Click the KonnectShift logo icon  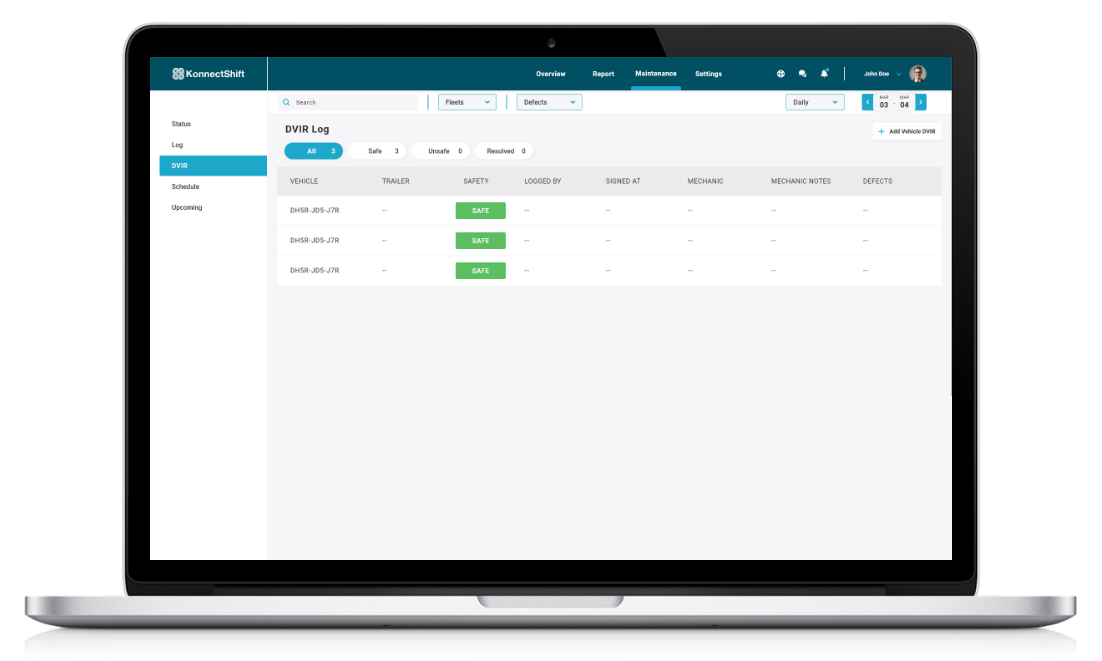(x=178, y=74)
